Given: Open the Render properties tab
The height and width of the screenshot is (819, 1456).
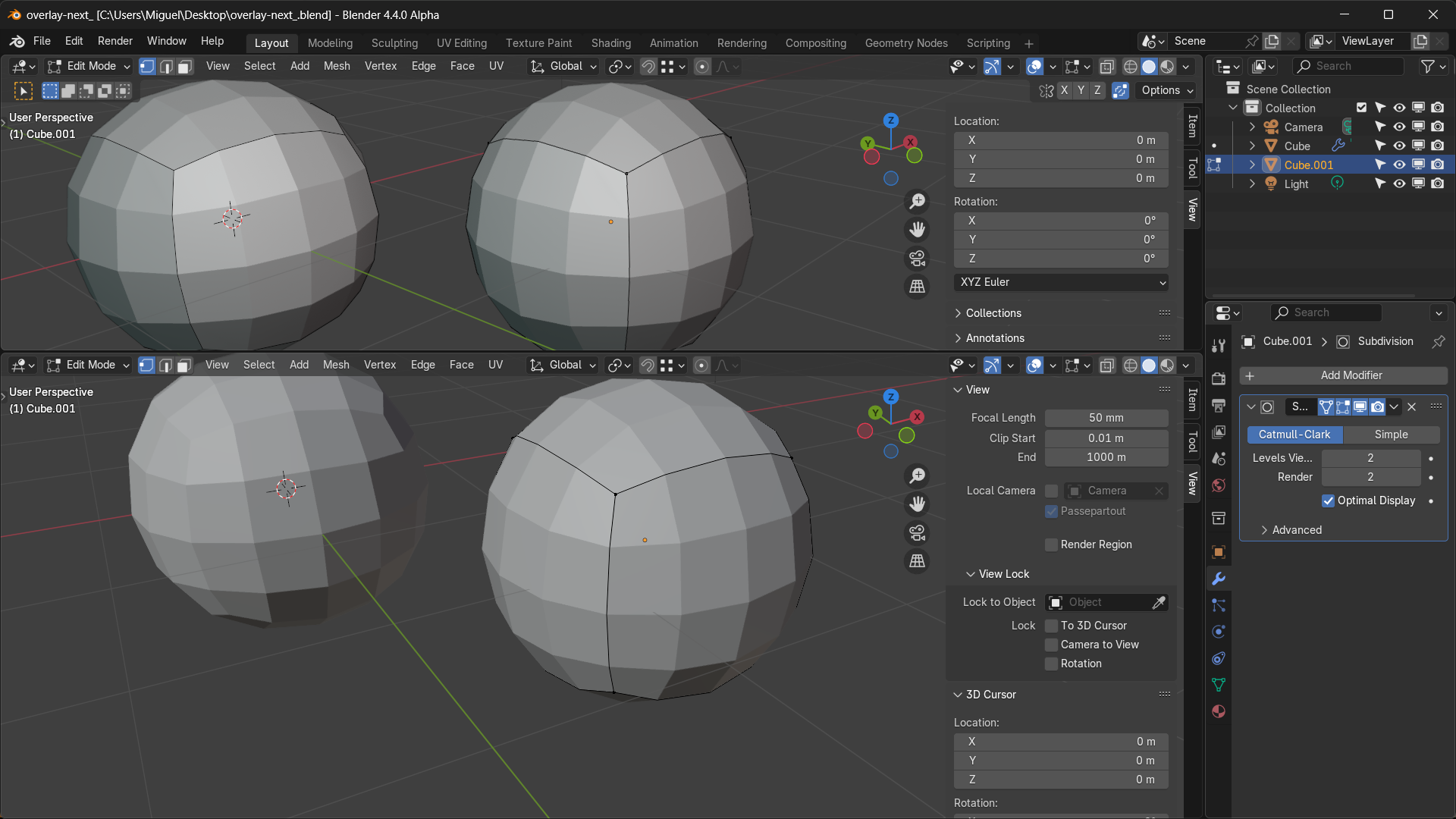Looking at the screenshot, I should [1219, 378].
